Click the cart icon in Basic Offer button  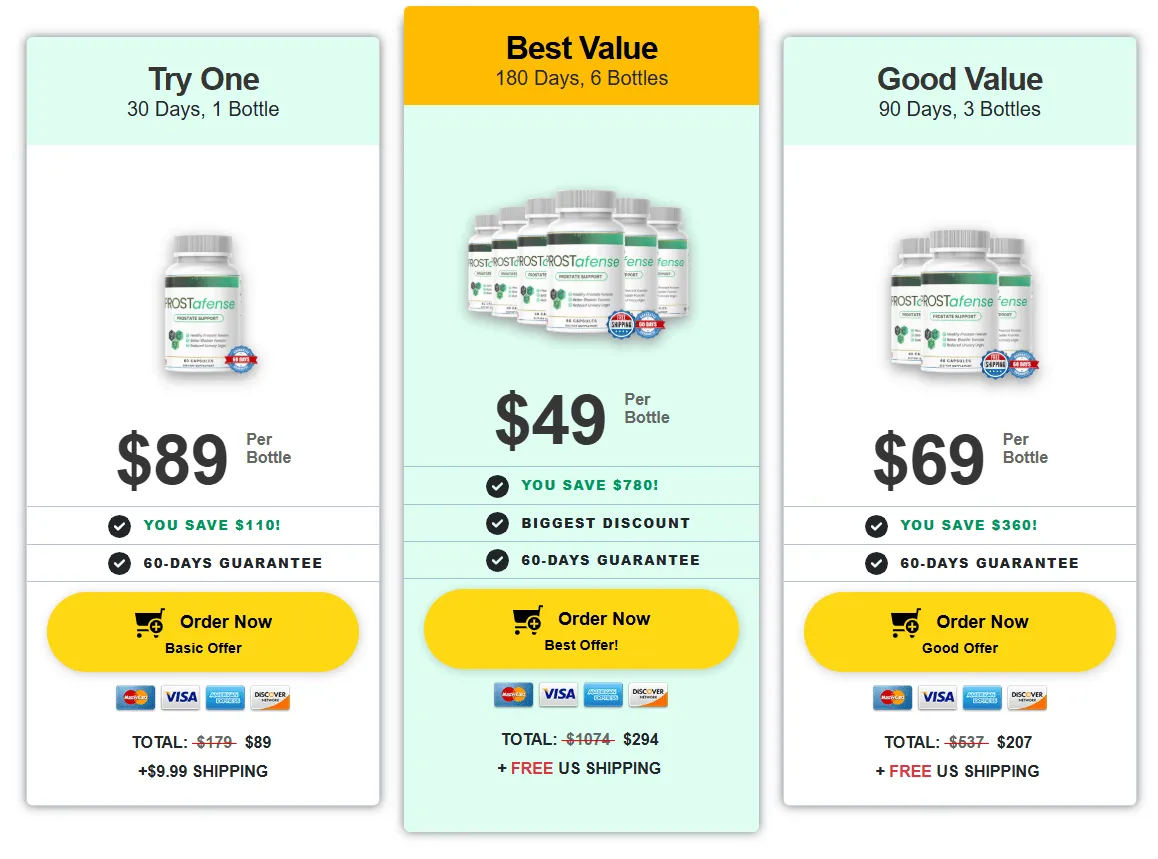150,623
